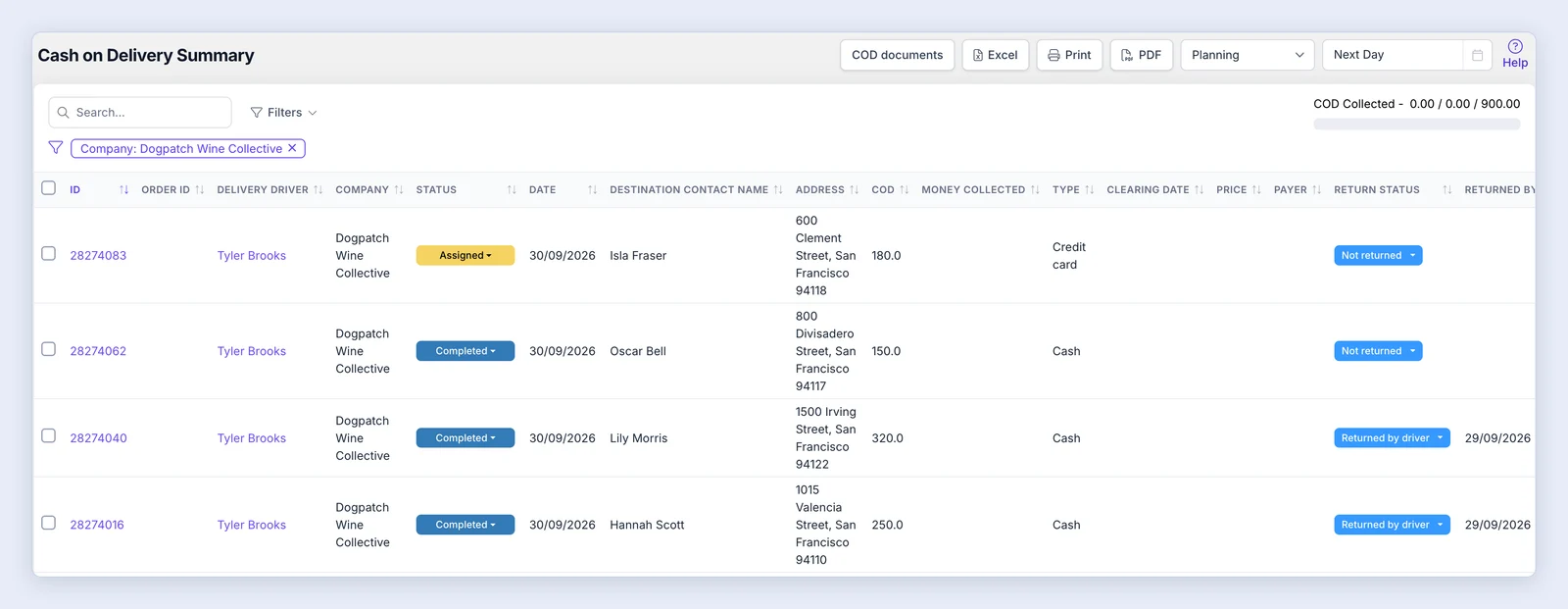Screen dimensions: 1568x609
Task: Sort by Order ID column arrows
Action: coord(200,190)
